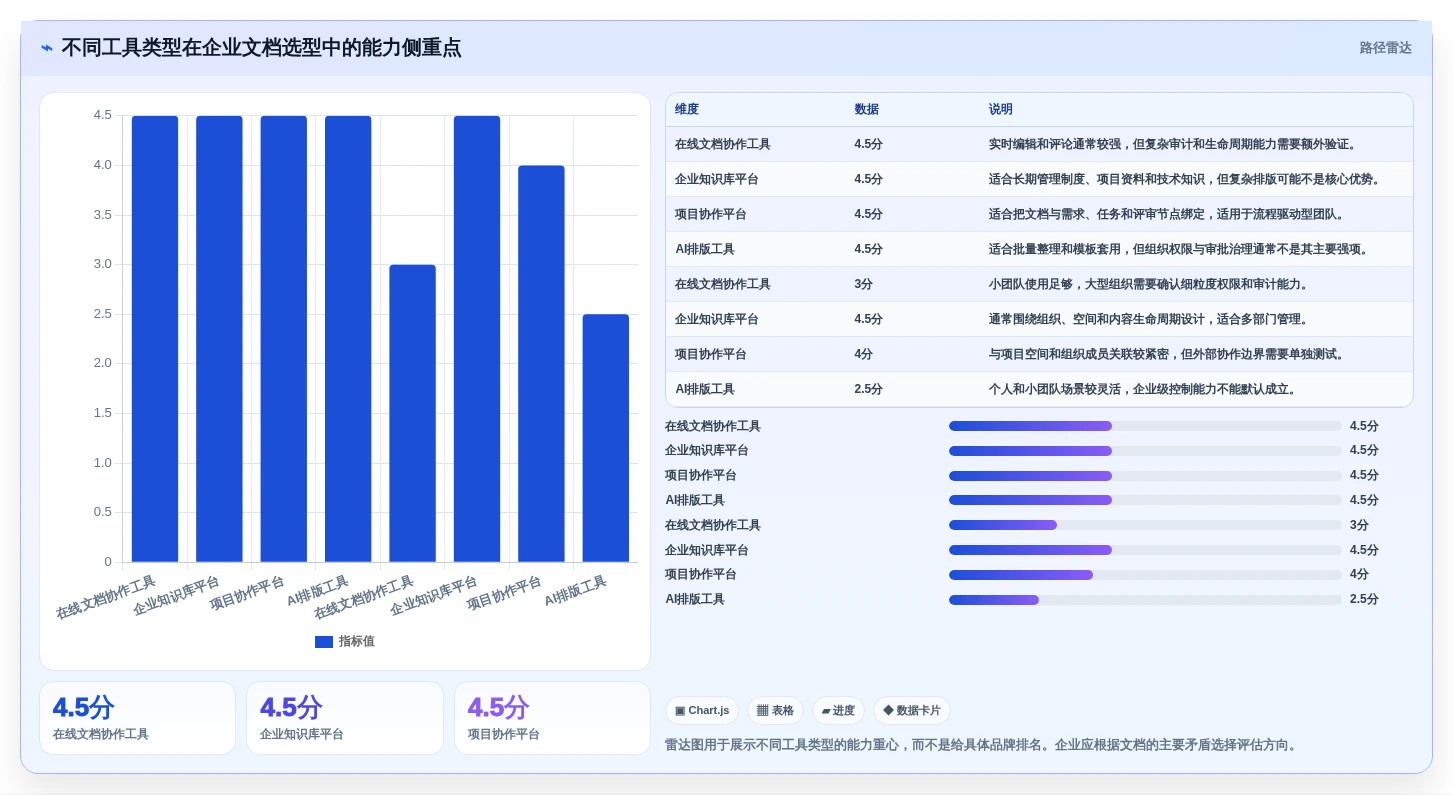
Task: Click the AI排版工具 name in the 2.5分 table row
Action: point(705,390)
